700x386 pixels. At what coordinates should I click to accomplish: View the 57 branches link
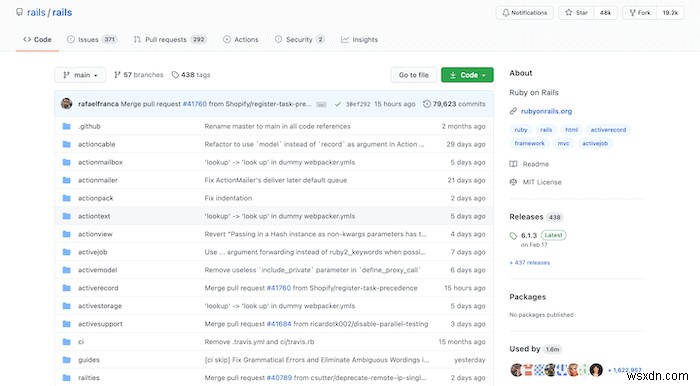tap(139, 75)
